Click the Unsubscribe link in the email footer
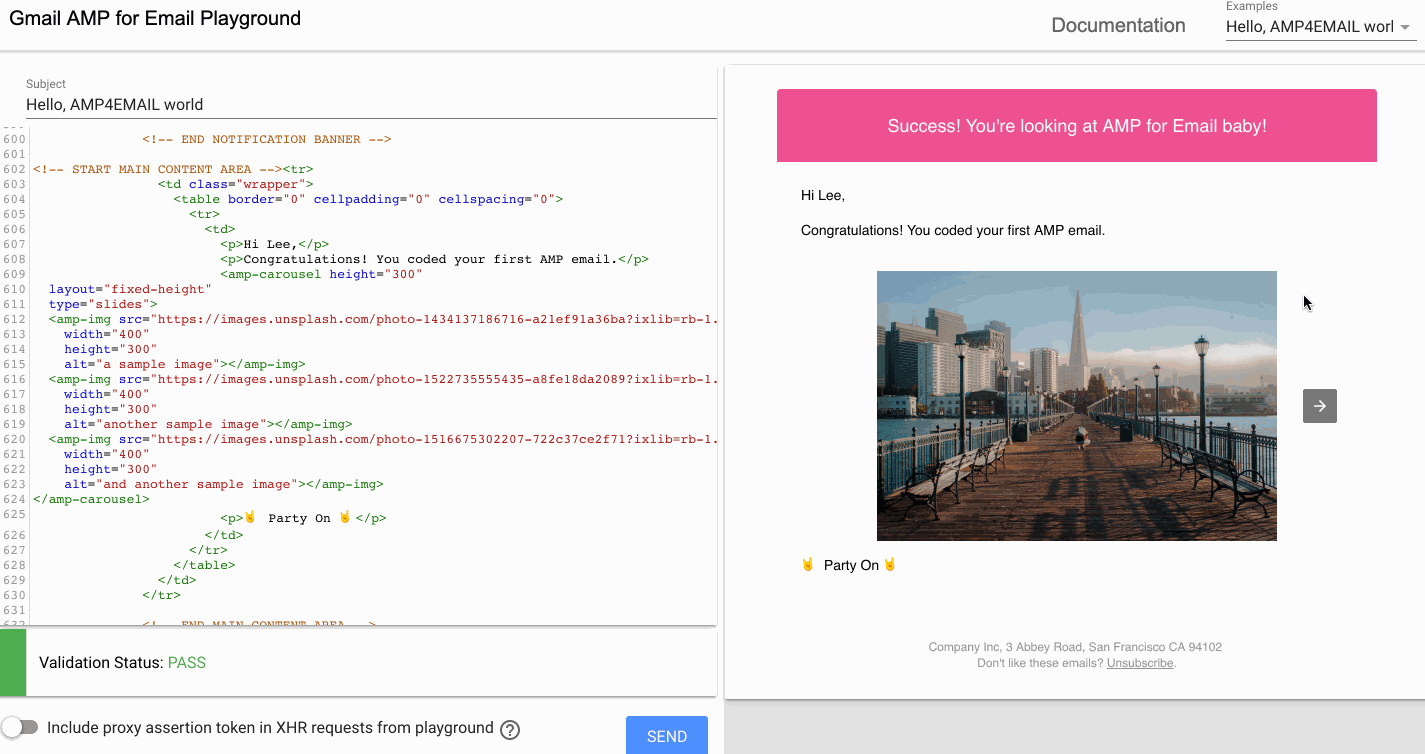This screenshot has width=1425, height=754. click(1139, 662)
